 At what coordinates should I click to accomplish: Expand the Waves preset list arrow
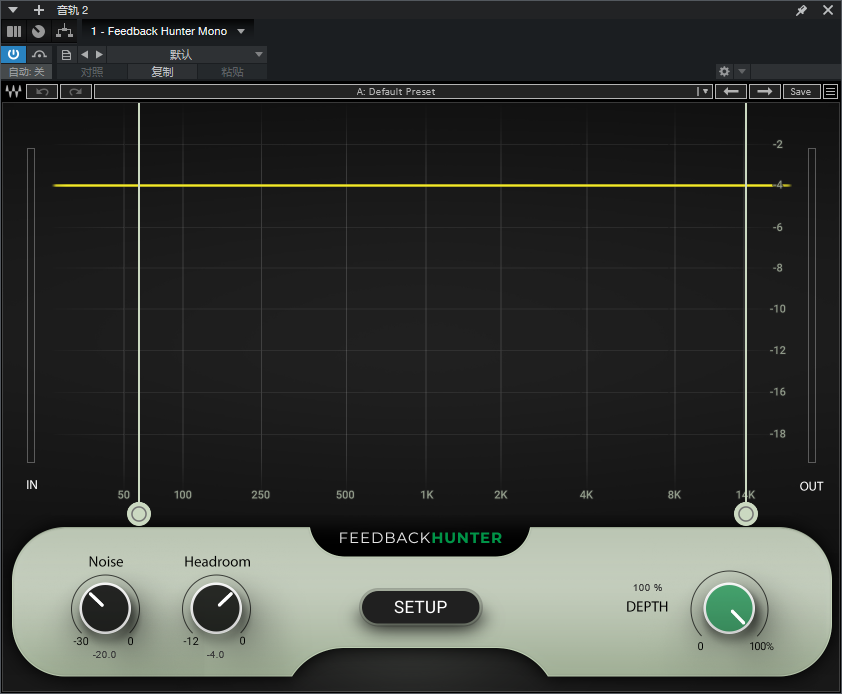click(x=704, y=91)
